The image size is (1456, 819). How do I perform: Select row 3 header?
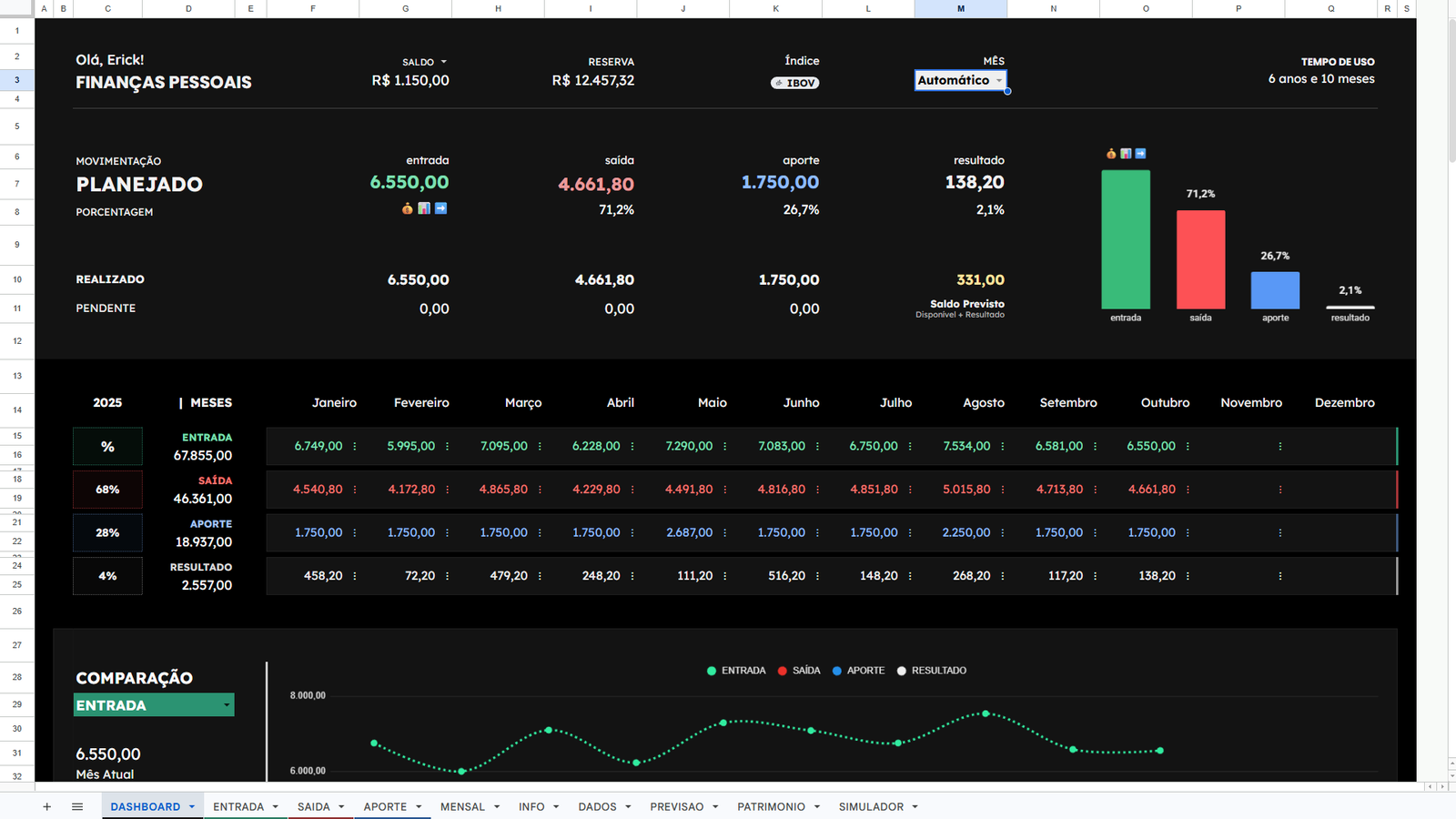pos(16,80)
